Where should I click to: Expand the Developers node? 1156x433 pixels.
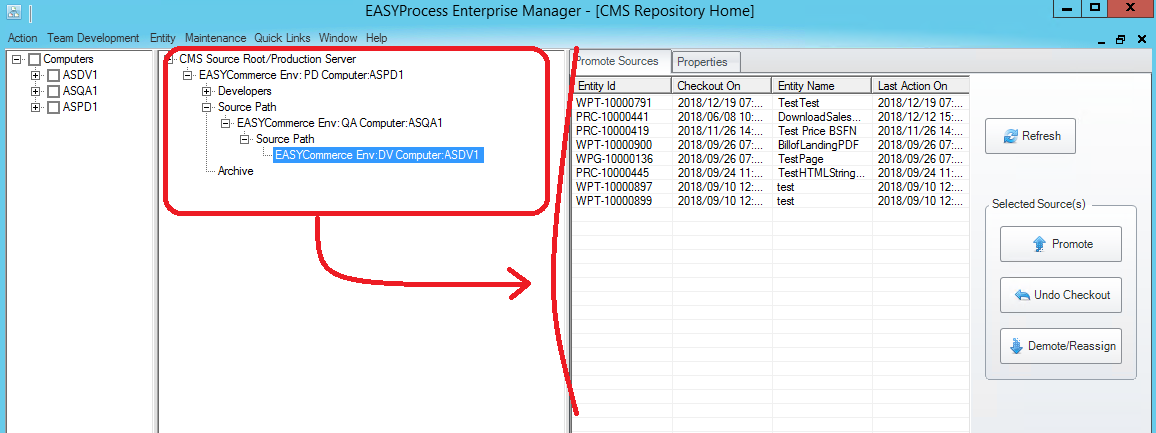point(206,91)
